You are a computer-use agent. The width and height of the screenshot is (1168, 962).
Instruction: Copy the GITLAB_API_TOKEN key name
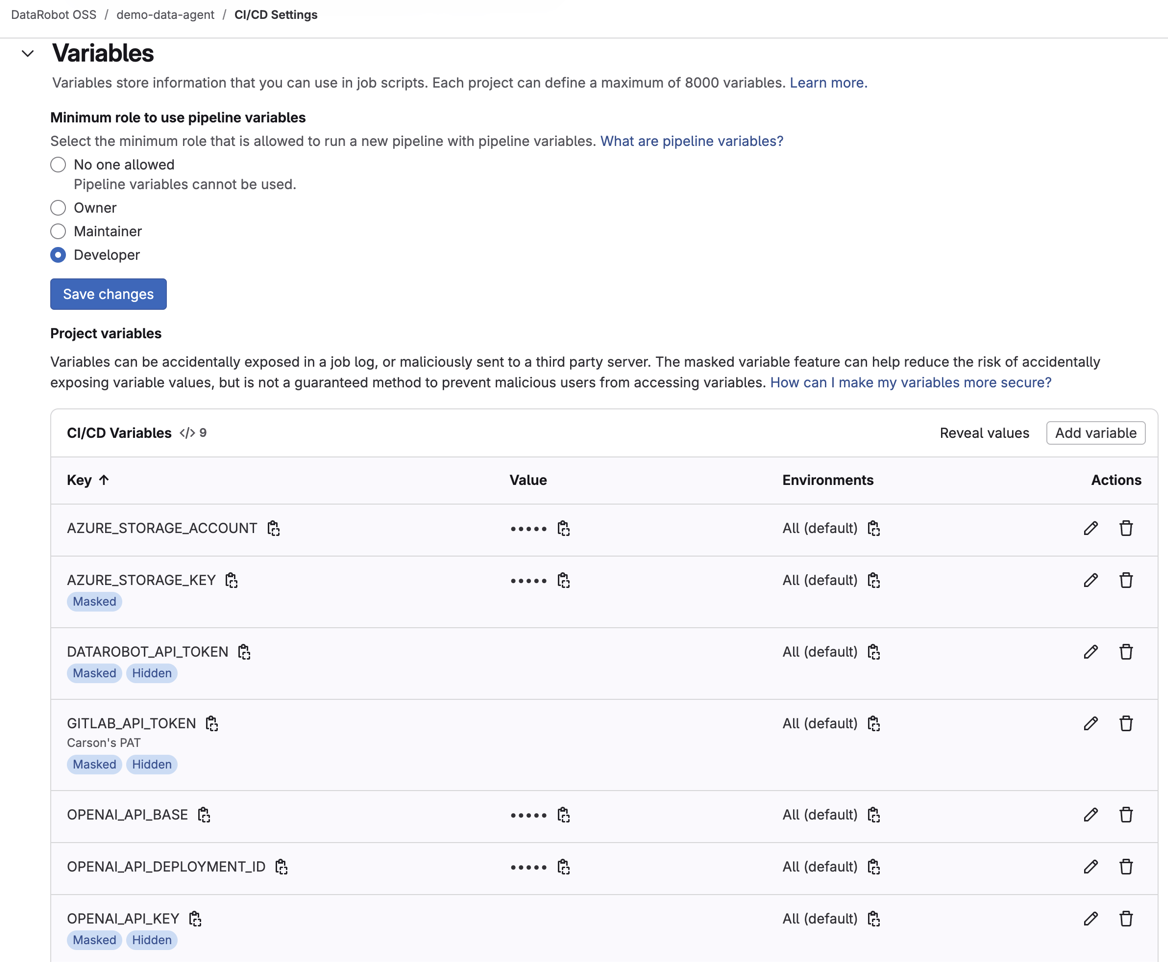click(x=212, y=724)
